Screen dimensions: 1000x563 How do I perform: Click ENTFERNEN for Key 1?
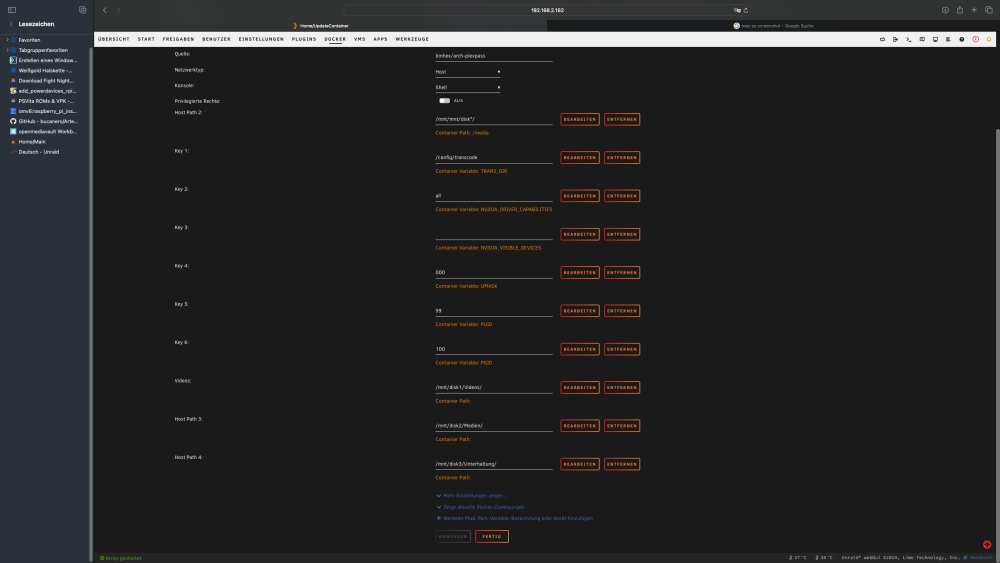pos(622,157)
